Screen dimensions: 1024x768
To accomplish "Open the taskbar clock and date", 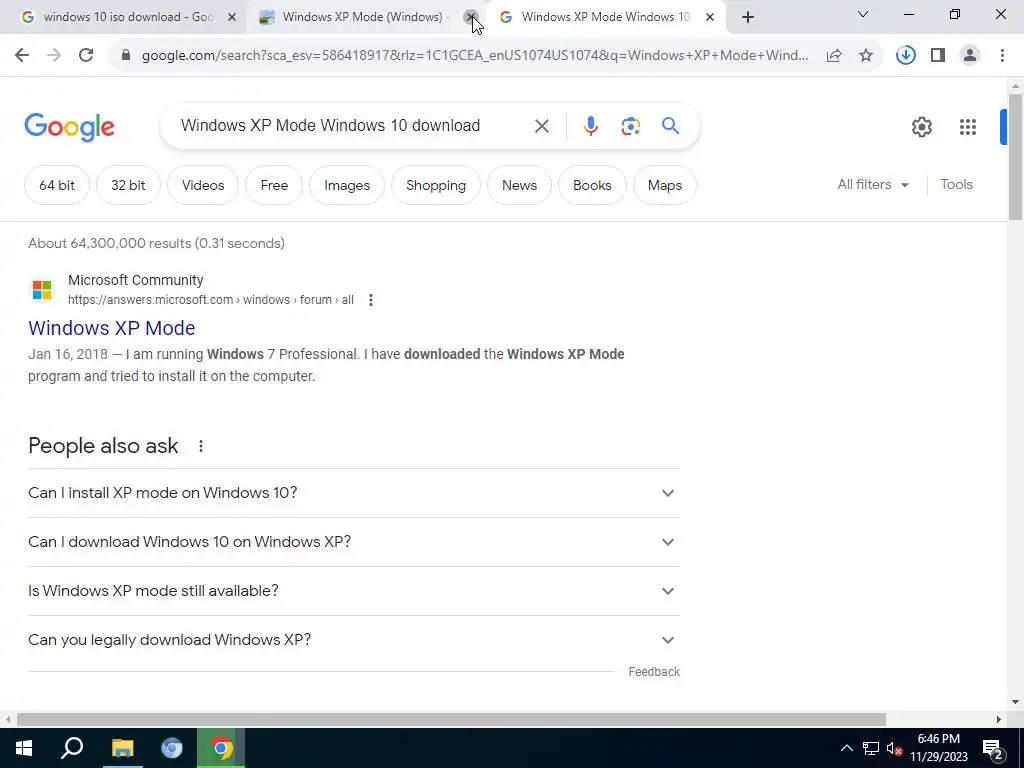I will pyautogui.click(x=938, y=748).
